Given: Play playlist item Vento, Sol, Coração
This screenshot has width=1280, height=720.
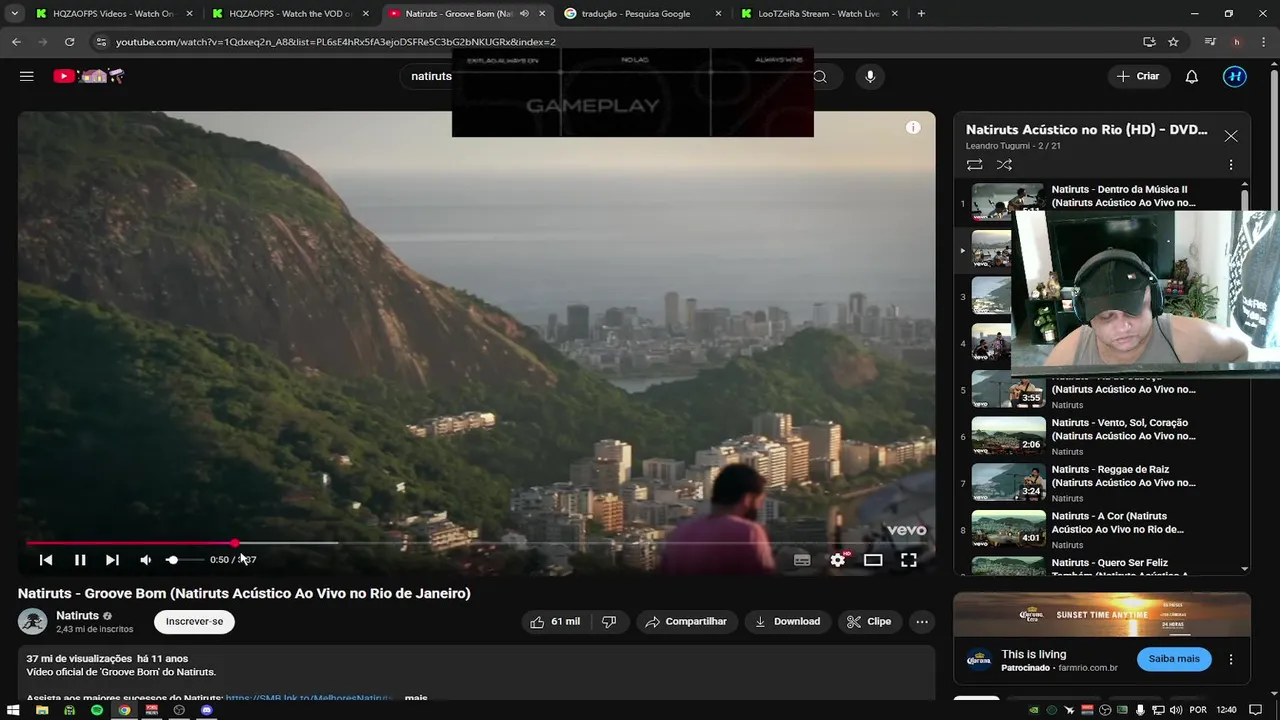Looking at the screenshot, I should tap(1098, 436).
